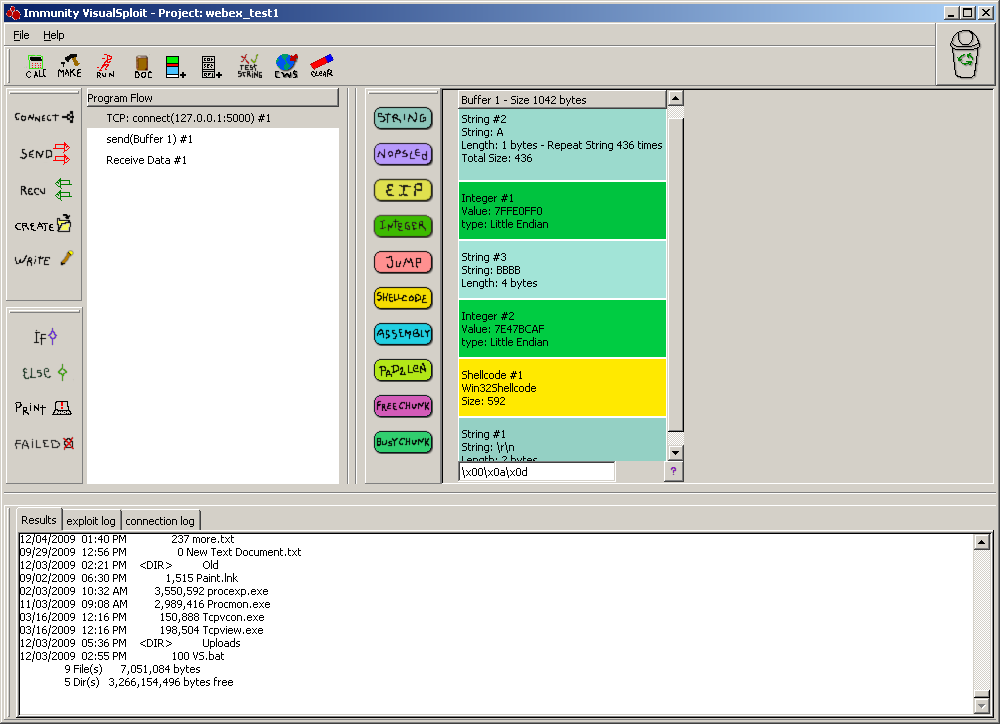The image size is (1000, 724).
Task: Click the CLEAR eraser toolbar icon
Action: pyautogui.click(x=321, y=66)
